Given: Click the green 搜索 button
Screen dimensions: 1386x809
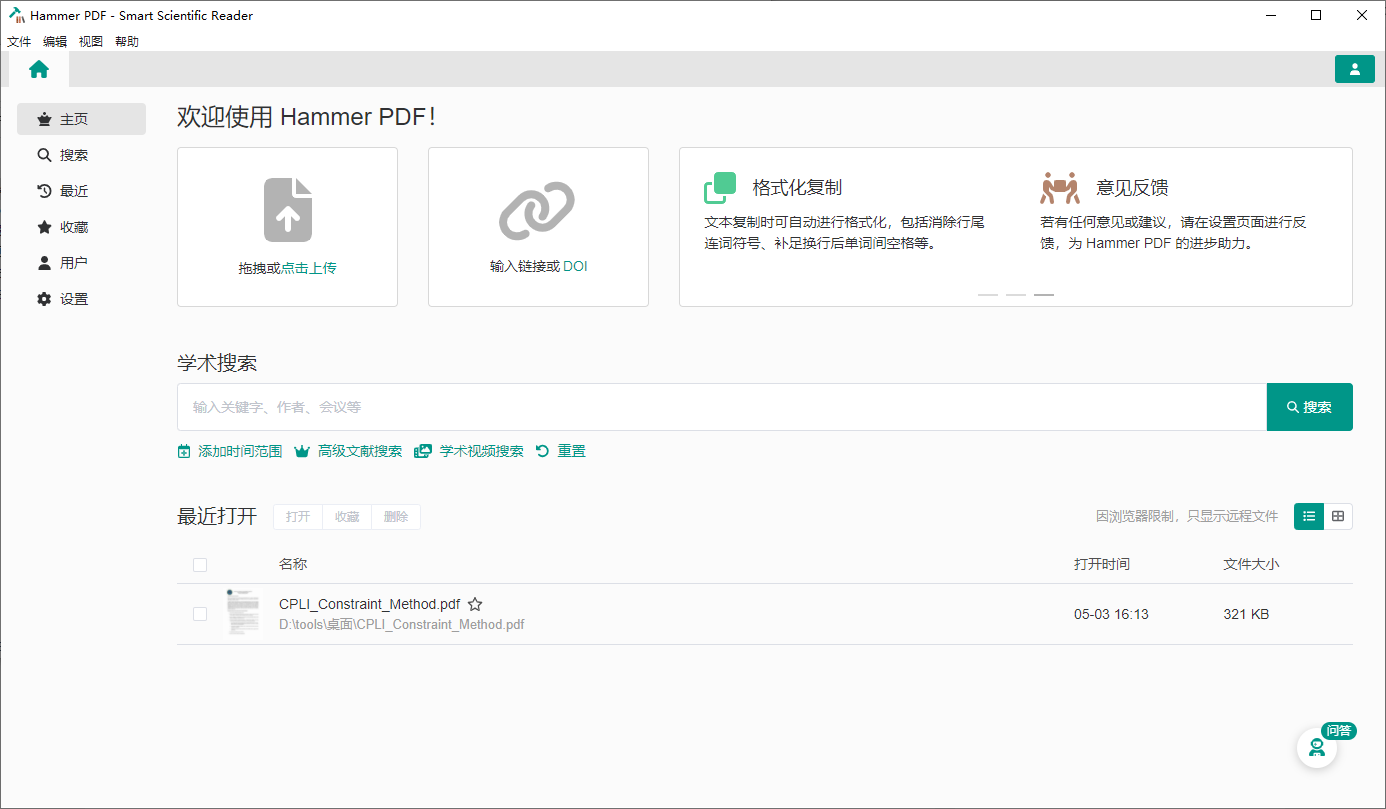Looking at the screenshot, I should coord(1310,407).
